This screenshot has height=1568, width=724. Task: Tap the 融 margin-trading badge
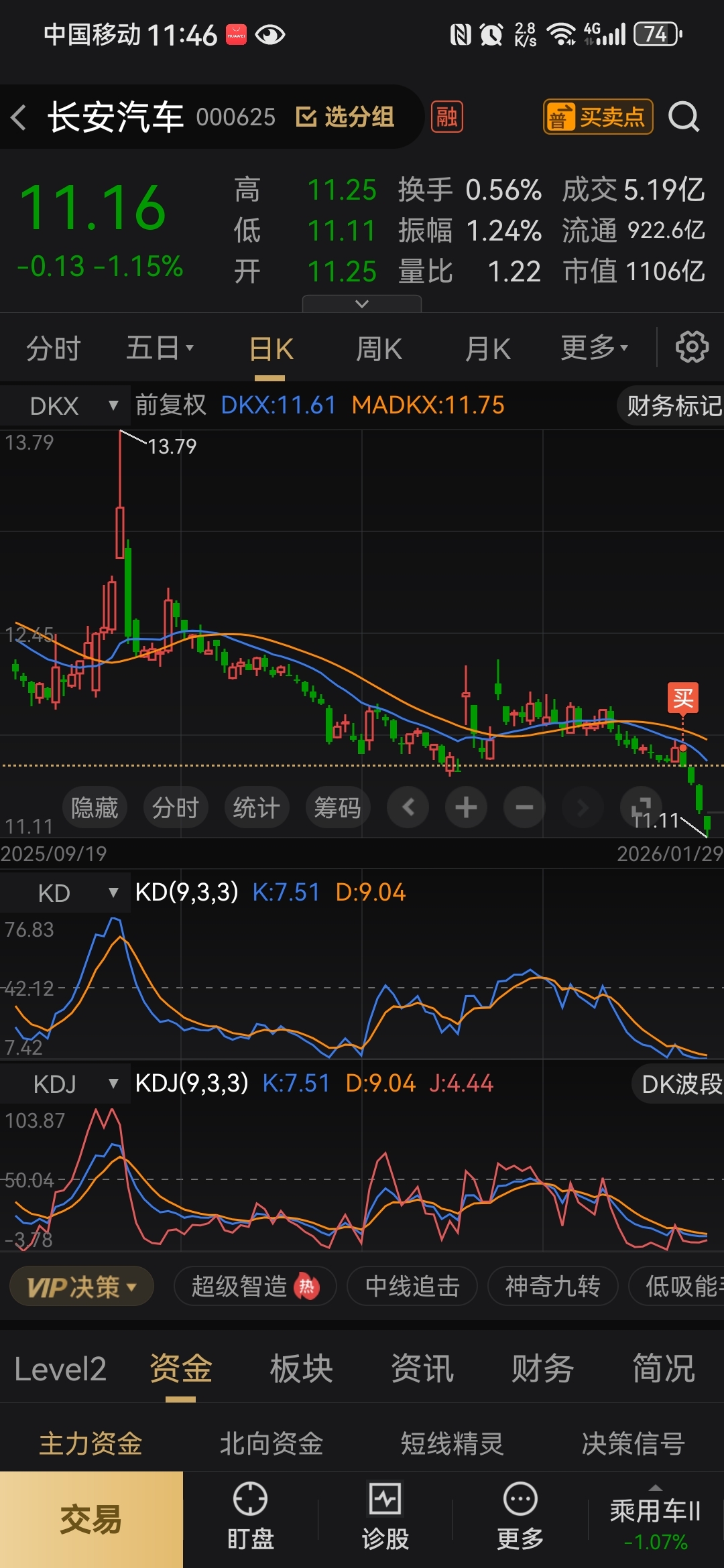(446, 117)
